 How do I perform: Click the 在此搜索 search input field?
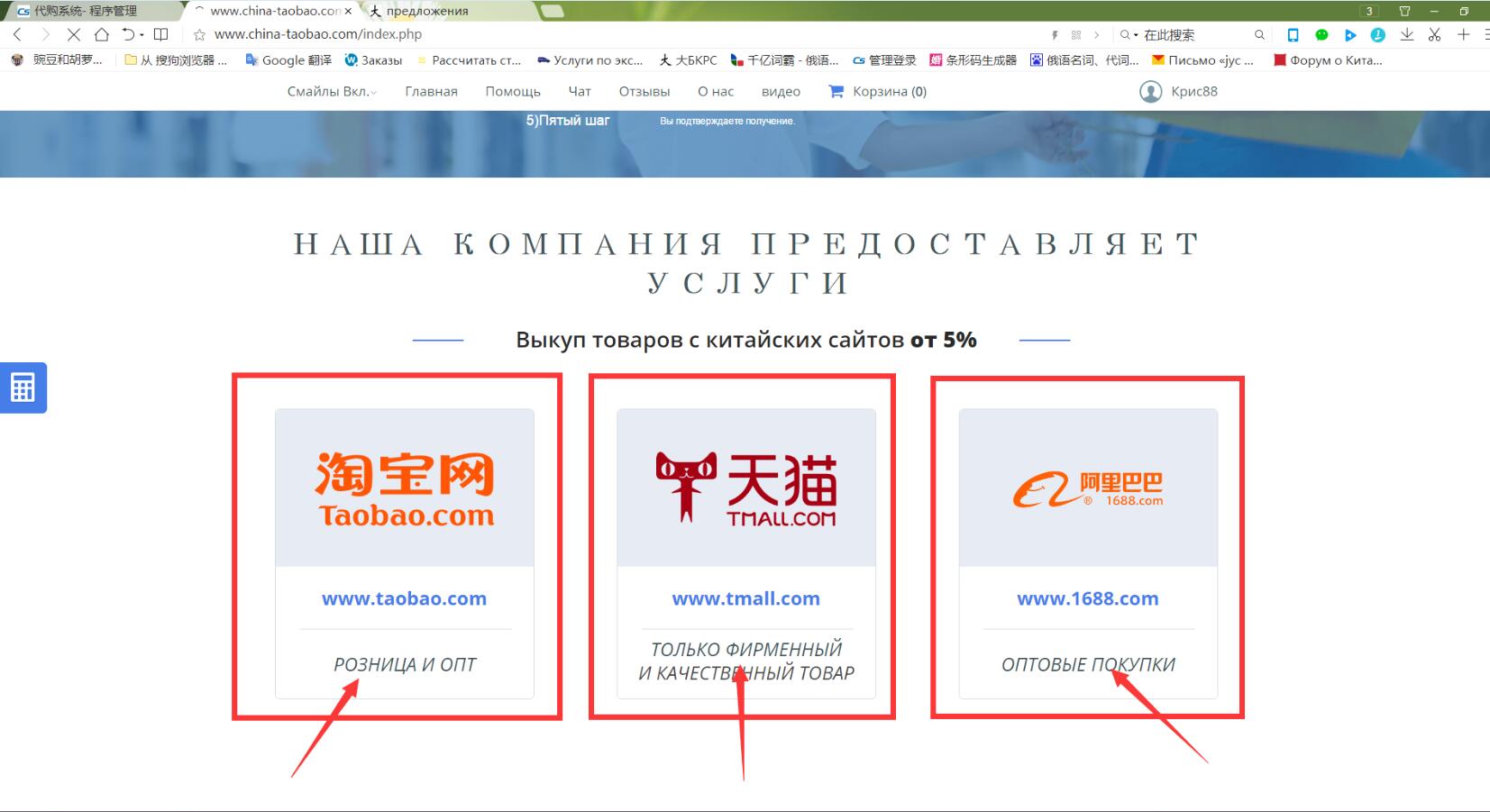coord(1195,35)
